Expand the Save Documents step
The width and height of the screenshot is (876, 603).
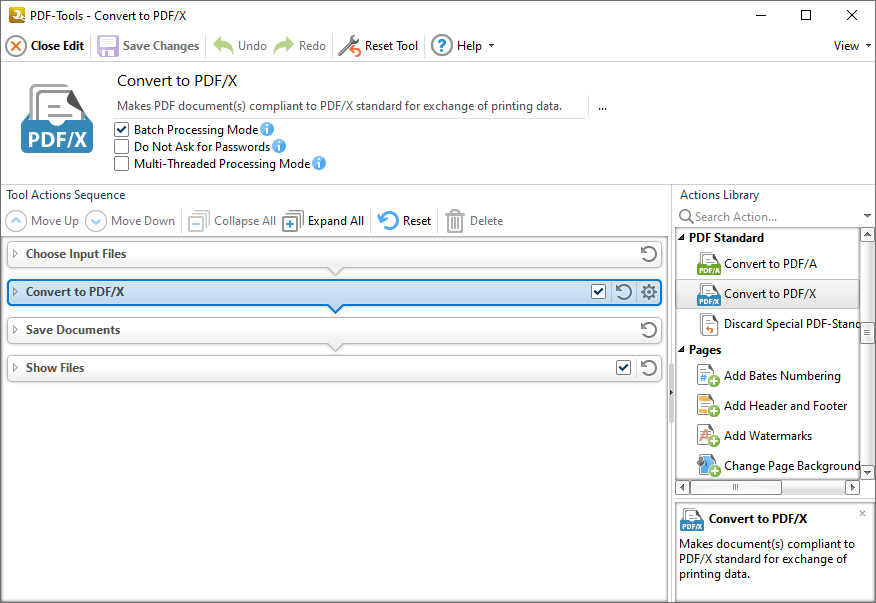pyautogui.click(x=16, y=330)
